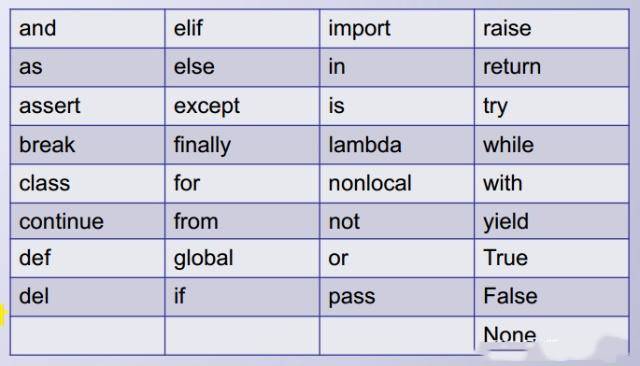The width and height of the screenshot is (640, 366).
Task: Select the 'return' keyword cell
Action: click(x=552, y=67)
